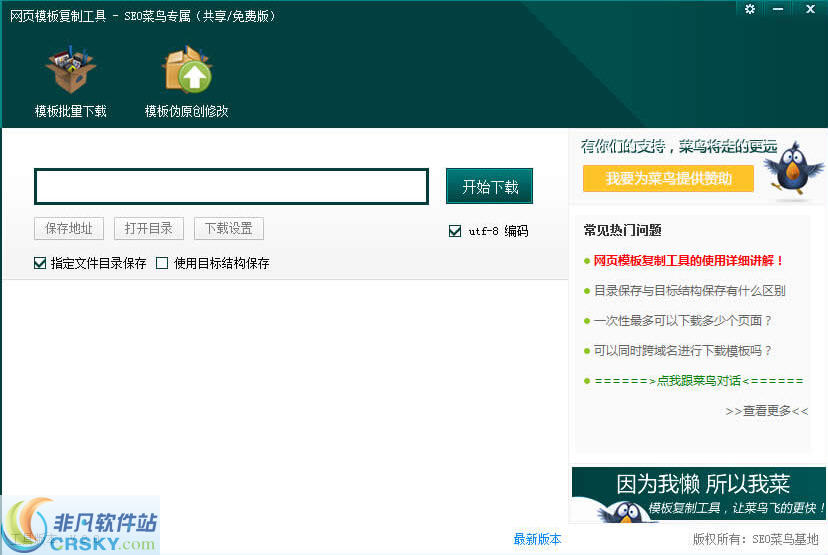Open settings gear in title bar
Screen dimensions: 828x555
750,9
